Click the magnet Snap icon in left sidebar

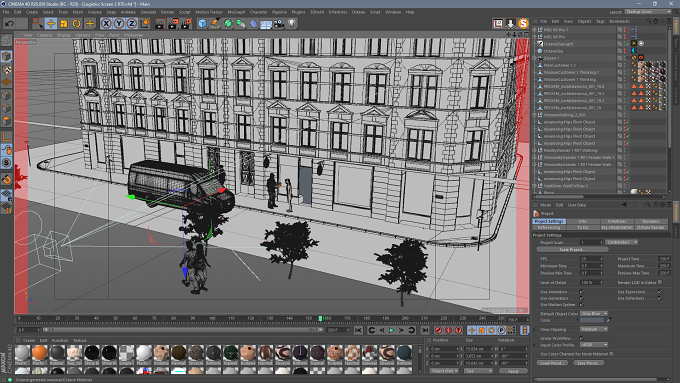(7, 179)
